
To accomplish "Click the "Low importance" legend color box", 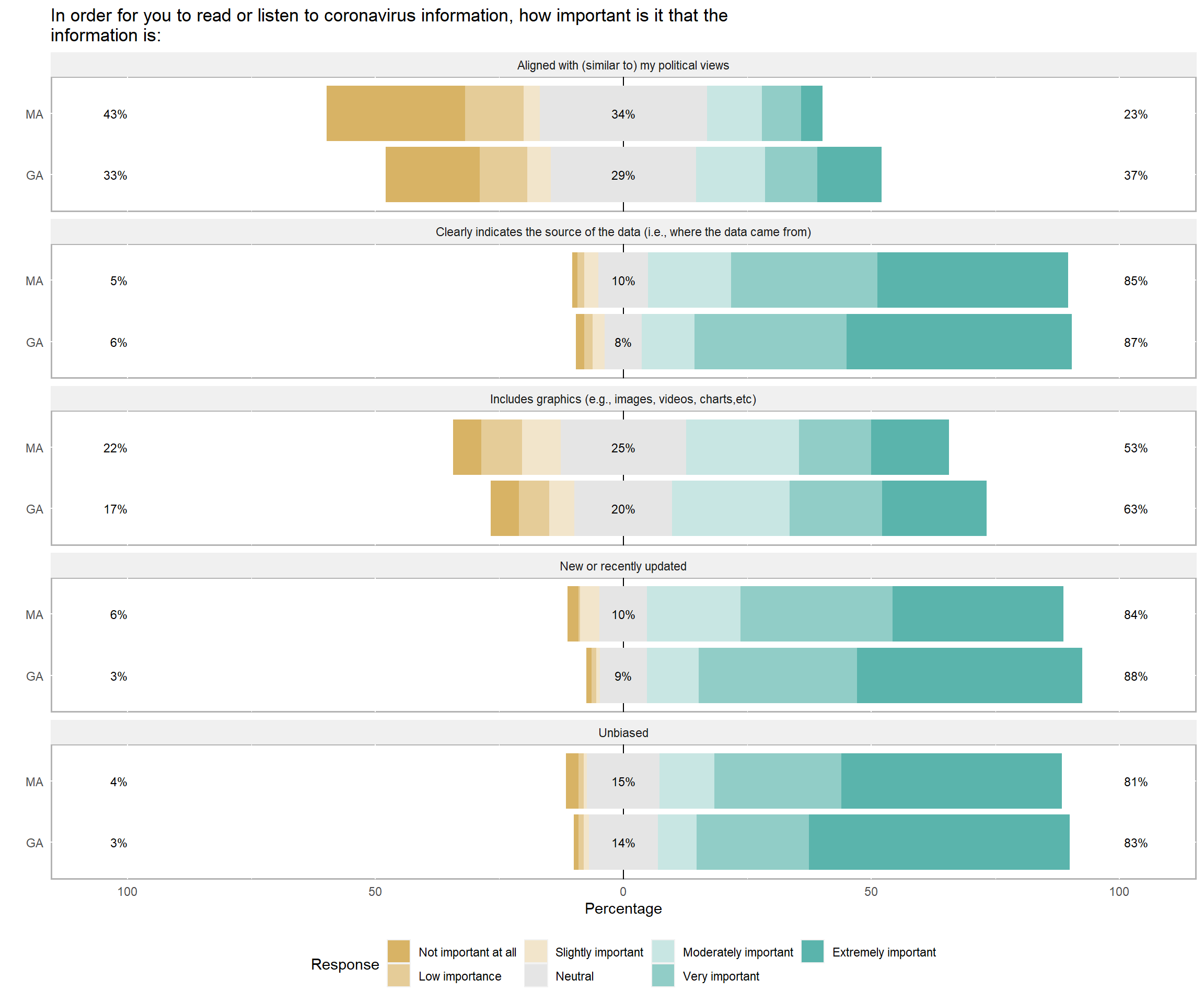I will (399, 975).
